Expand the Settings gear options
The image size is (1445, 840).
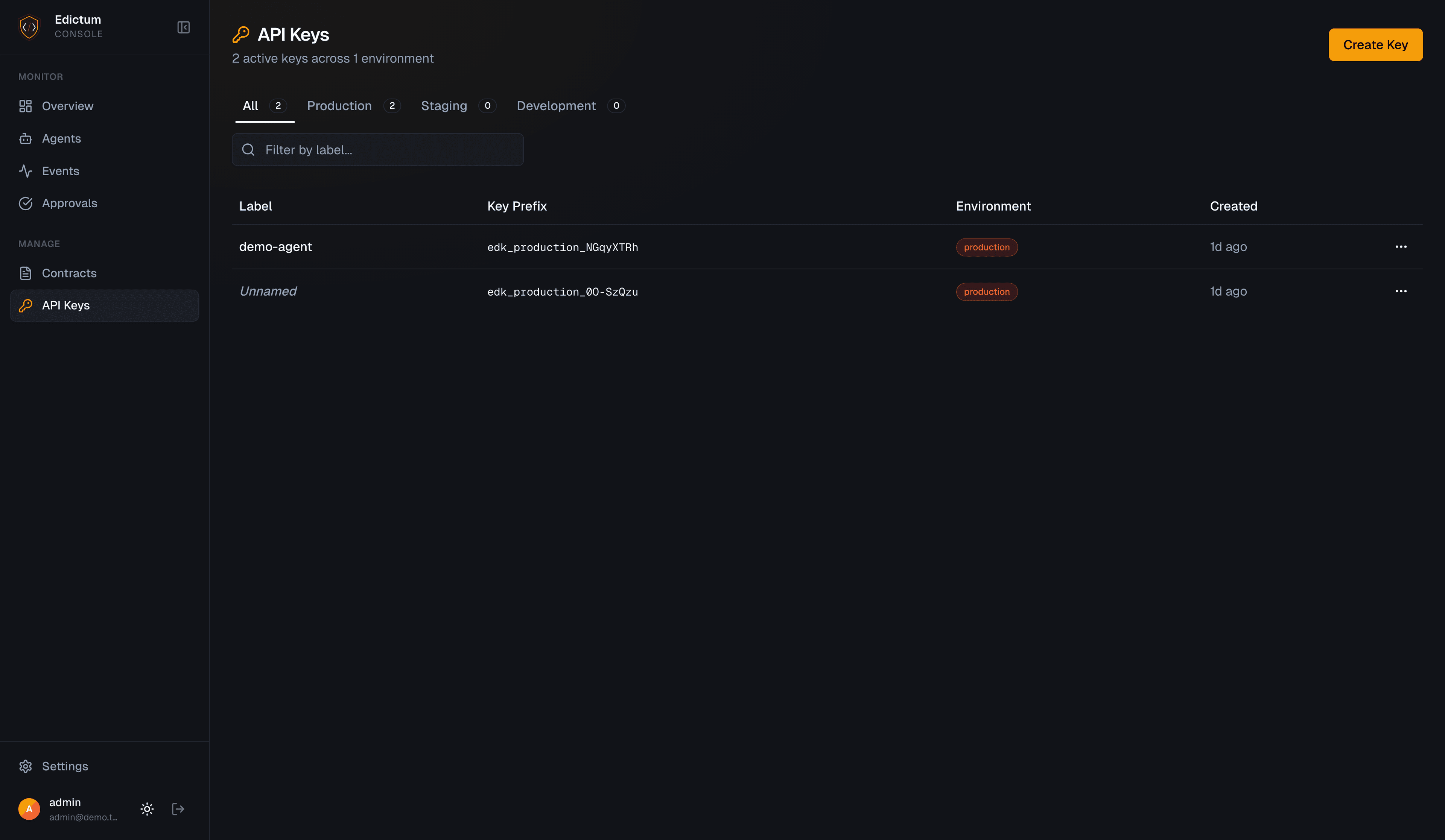point(26,766)
